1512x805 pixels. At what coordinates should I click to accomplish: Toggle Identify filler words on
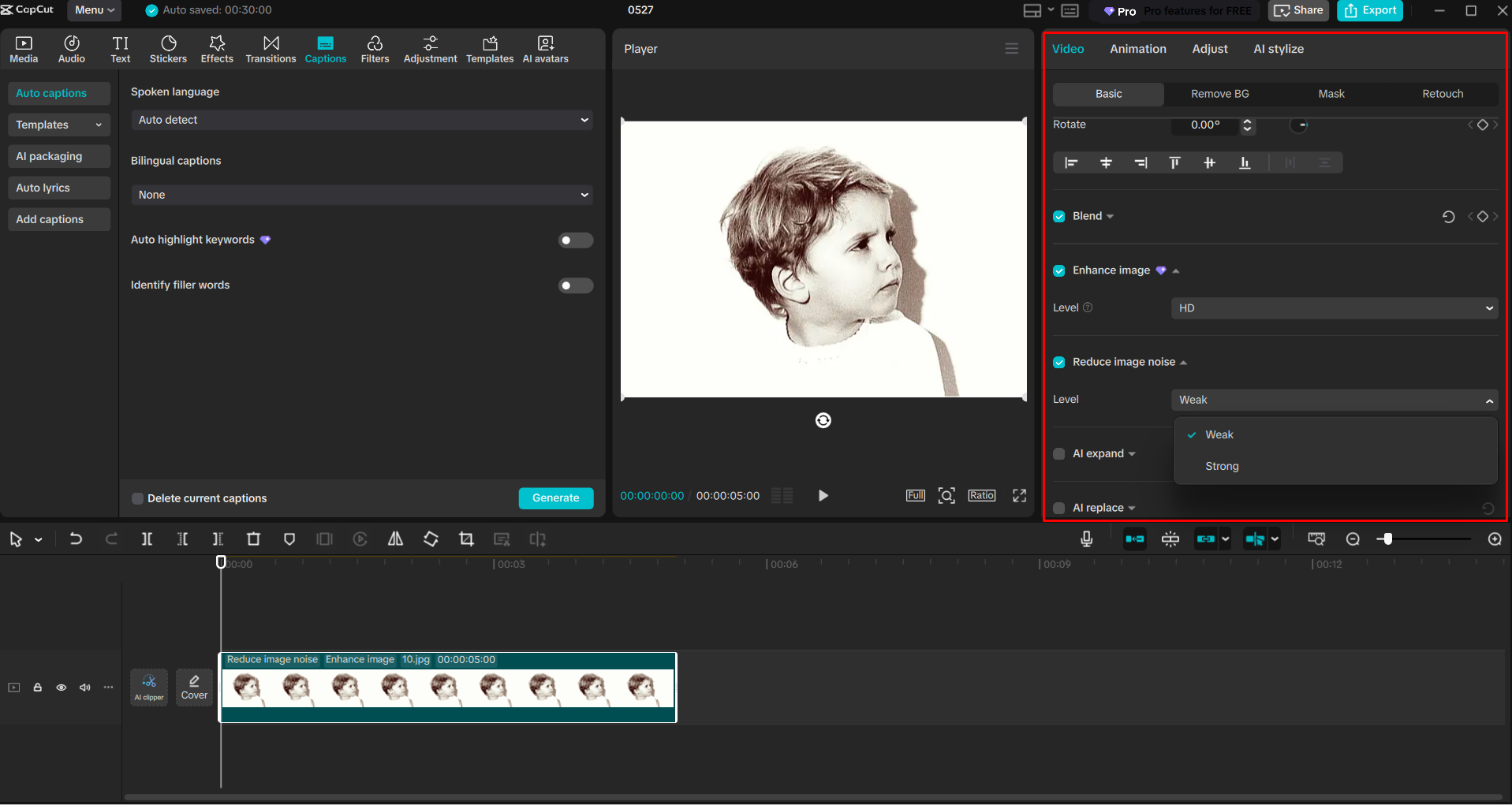(x=576, y=285)
